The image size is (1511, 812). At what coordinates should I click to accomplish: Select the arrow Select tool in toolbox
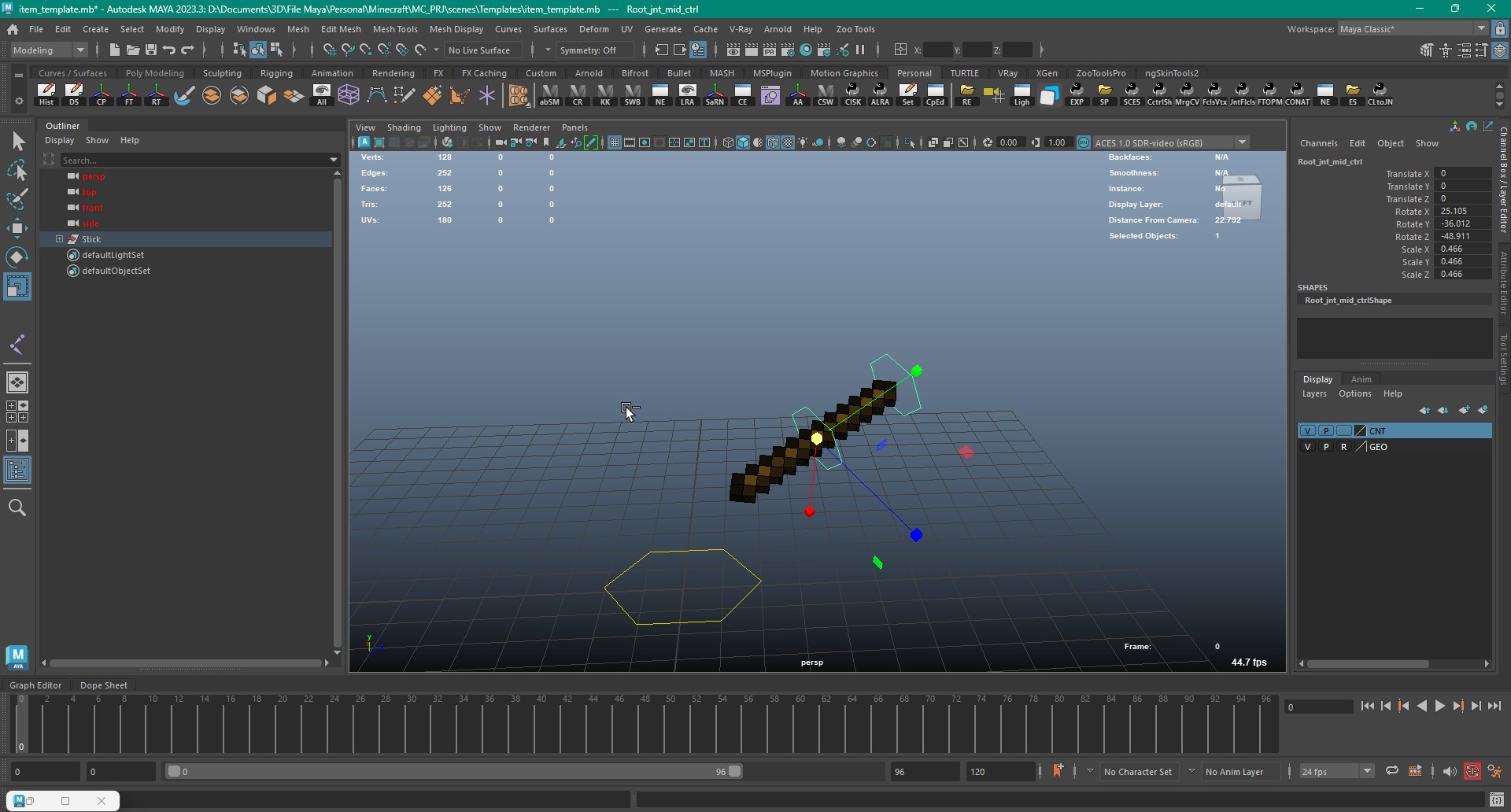click(x=17, y=142)
